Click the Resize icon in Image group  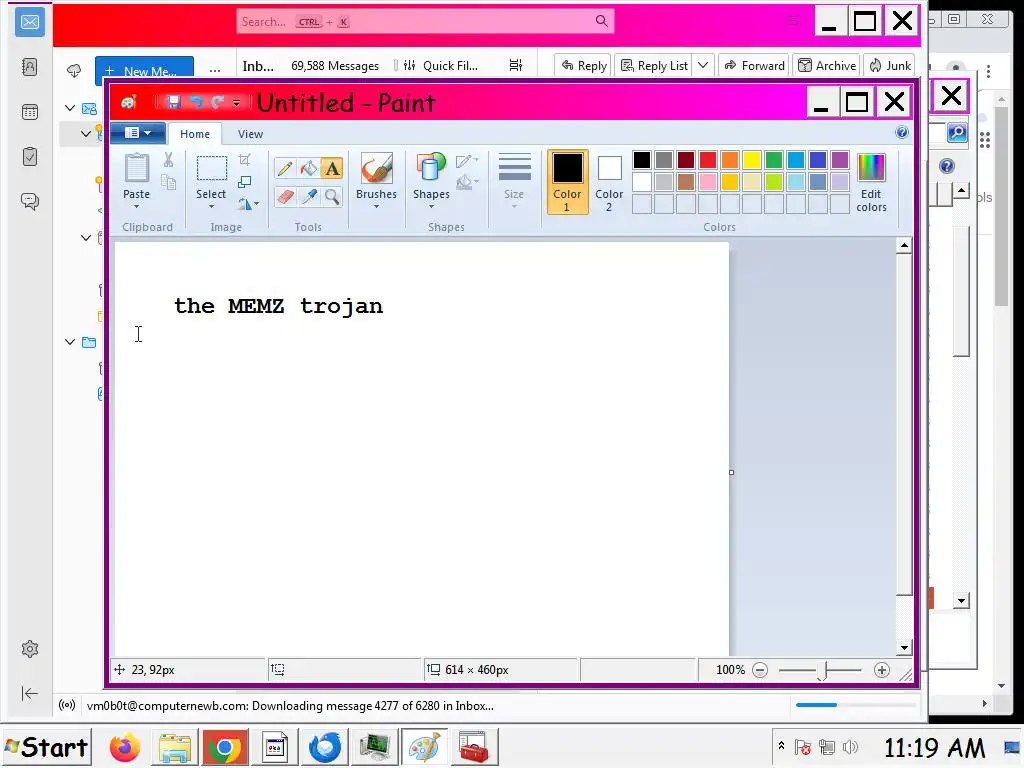pos(244,182)
